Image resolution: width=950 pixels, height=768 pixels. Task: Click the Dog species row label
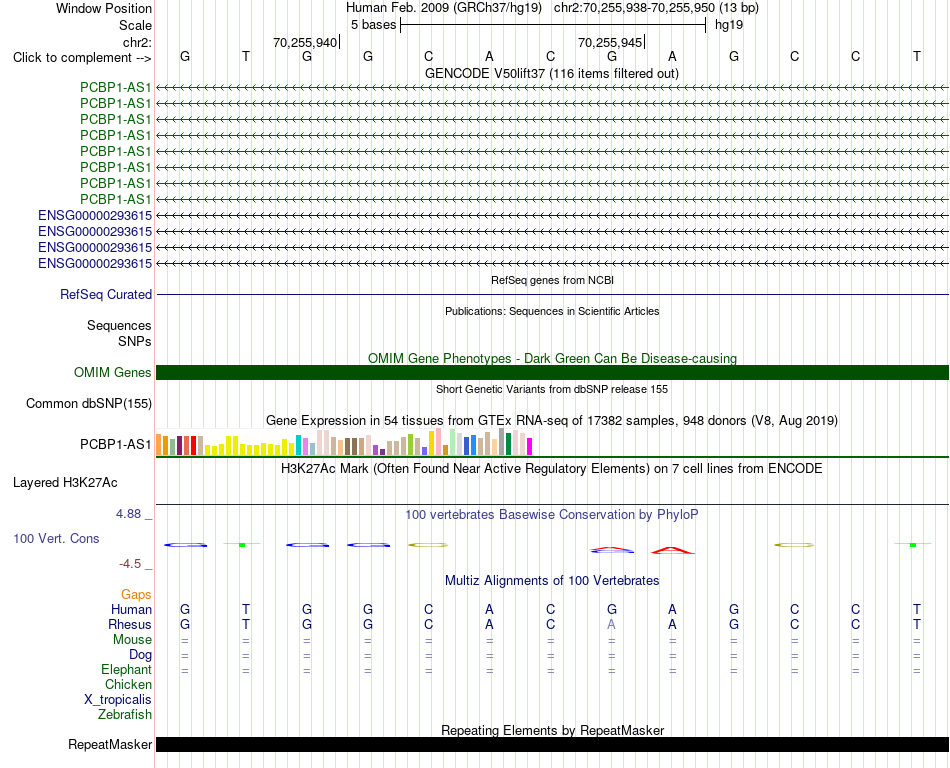click(141, 655)
